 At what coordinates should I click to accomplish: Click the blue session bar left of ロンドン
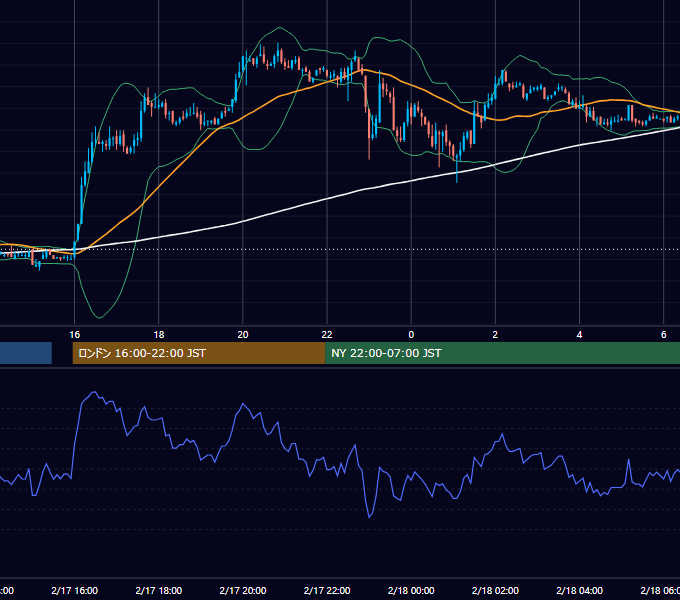coord(26,353)
